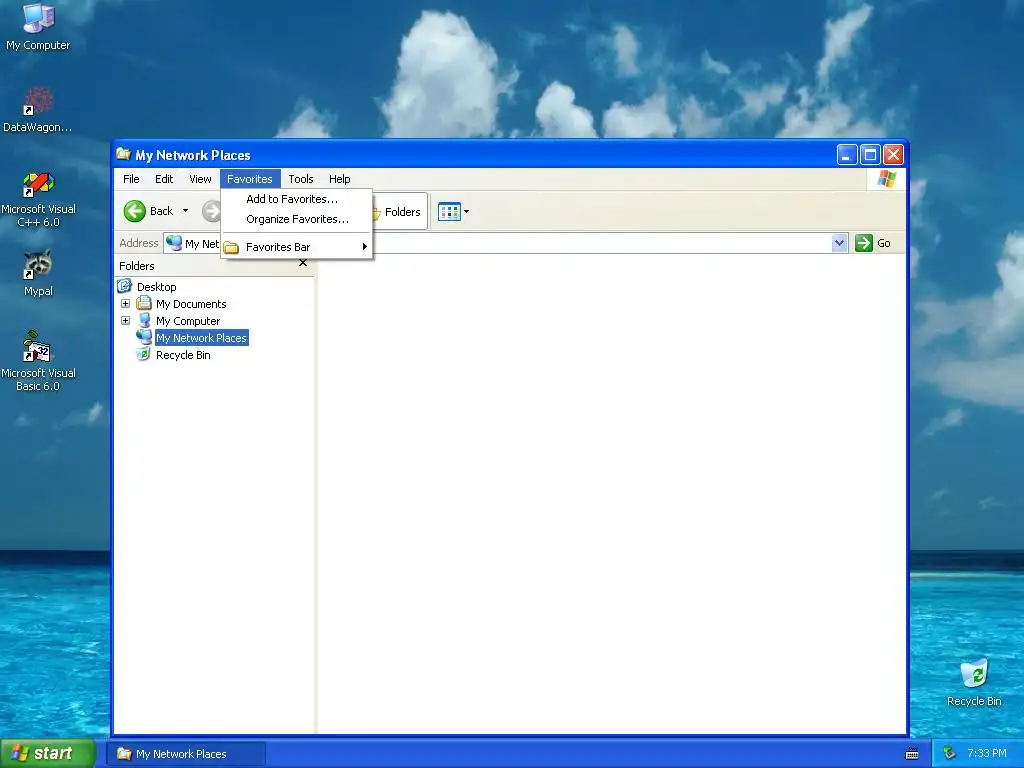The image size is (1024, 768).
Task: Click the 7:33 PM clock
Action: 987,753
